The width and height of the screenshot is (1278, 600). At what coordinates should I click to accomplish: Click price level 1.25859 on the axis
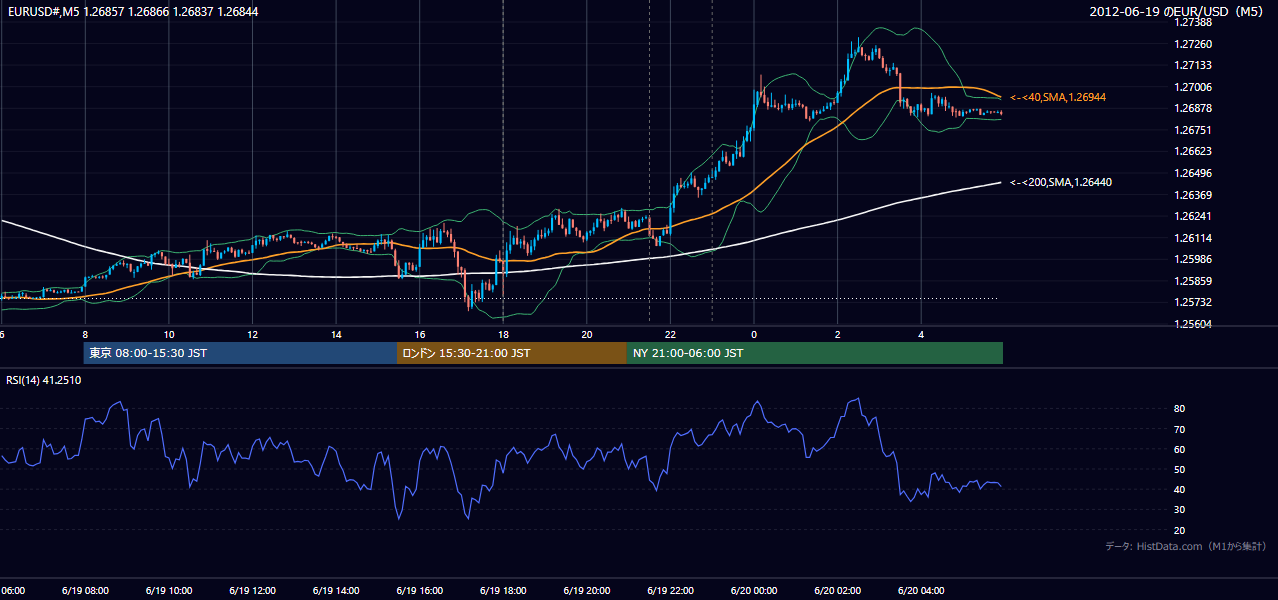pyautogui.click(x=1192, y=281)
